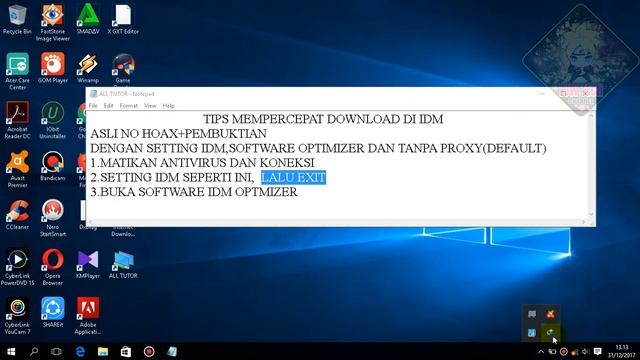640x360 pixels.
Task: Switch to Notepad taskbar button
Action: click(172, 351)
